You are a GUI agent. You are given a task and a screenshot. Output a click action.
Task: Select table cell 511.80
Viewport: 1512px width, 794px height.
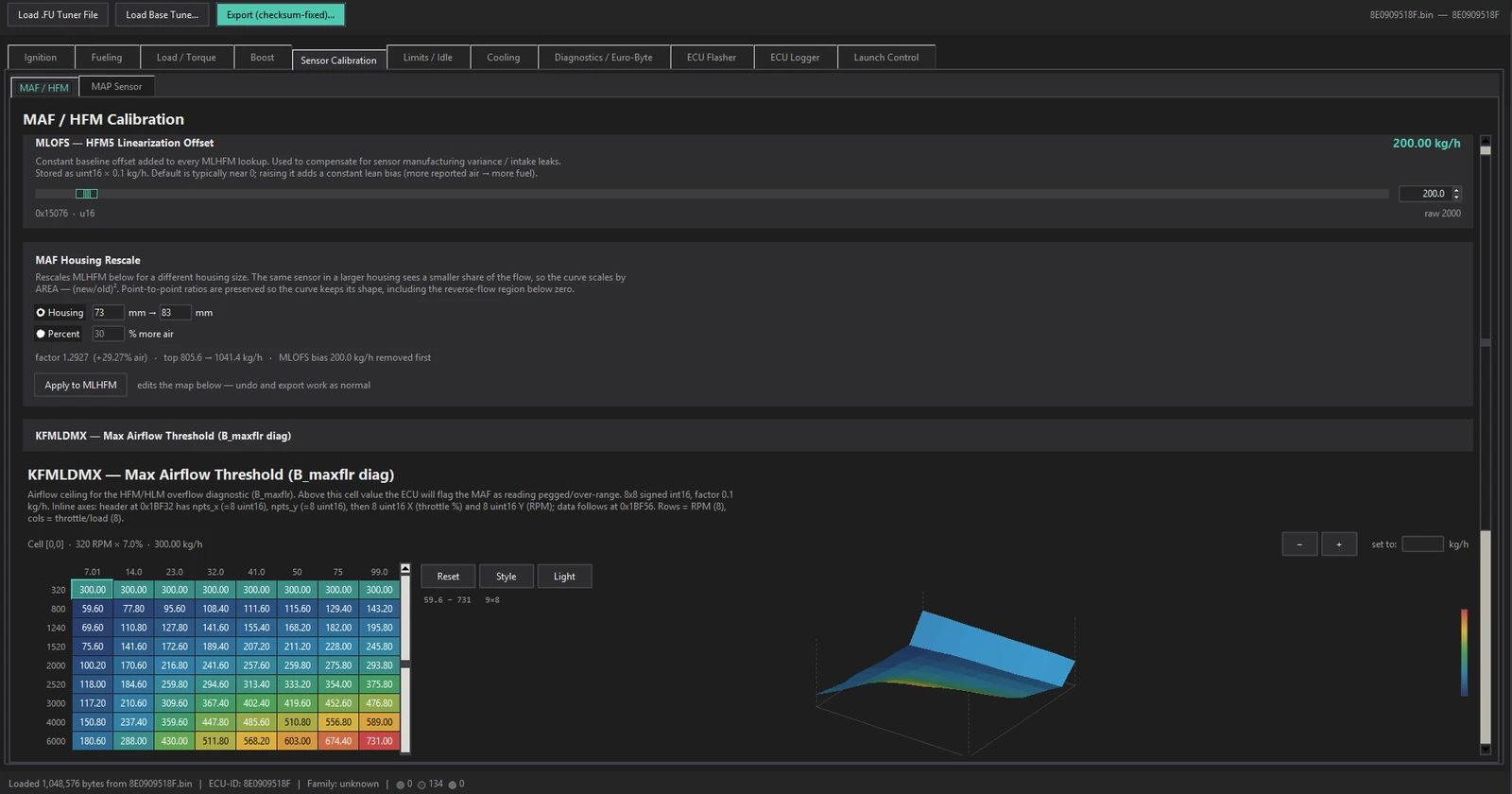215,741
